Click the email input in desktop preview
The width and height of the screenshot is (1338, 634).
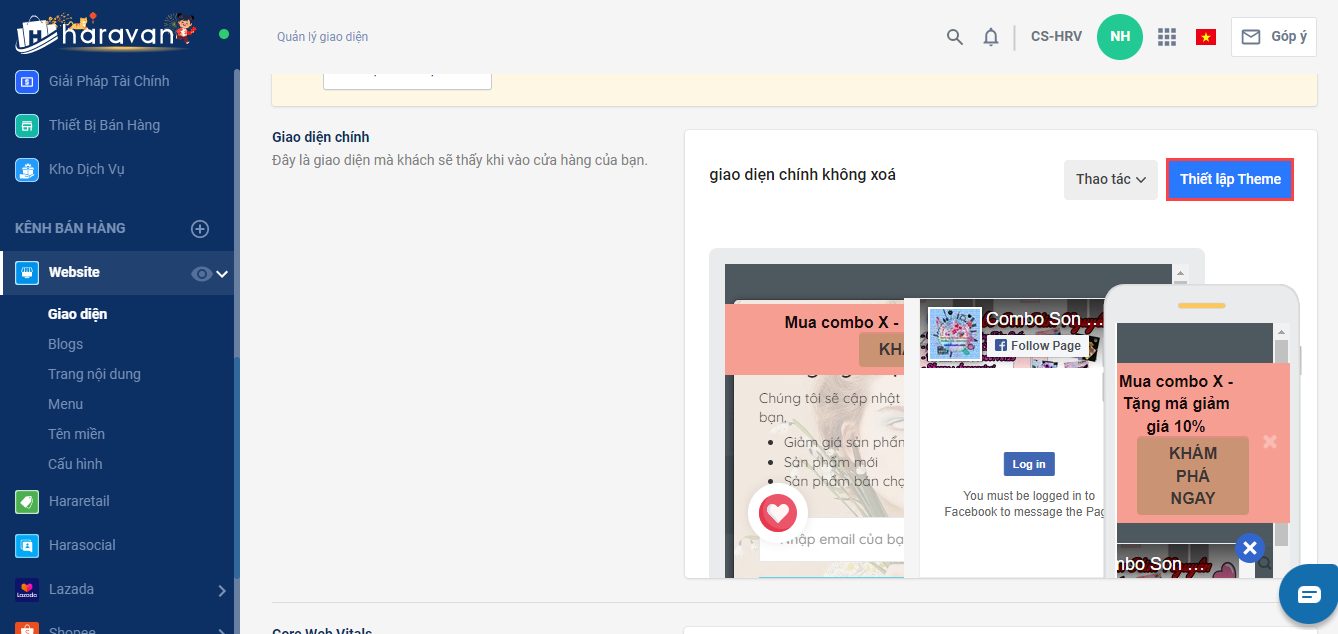coord(832,540)
